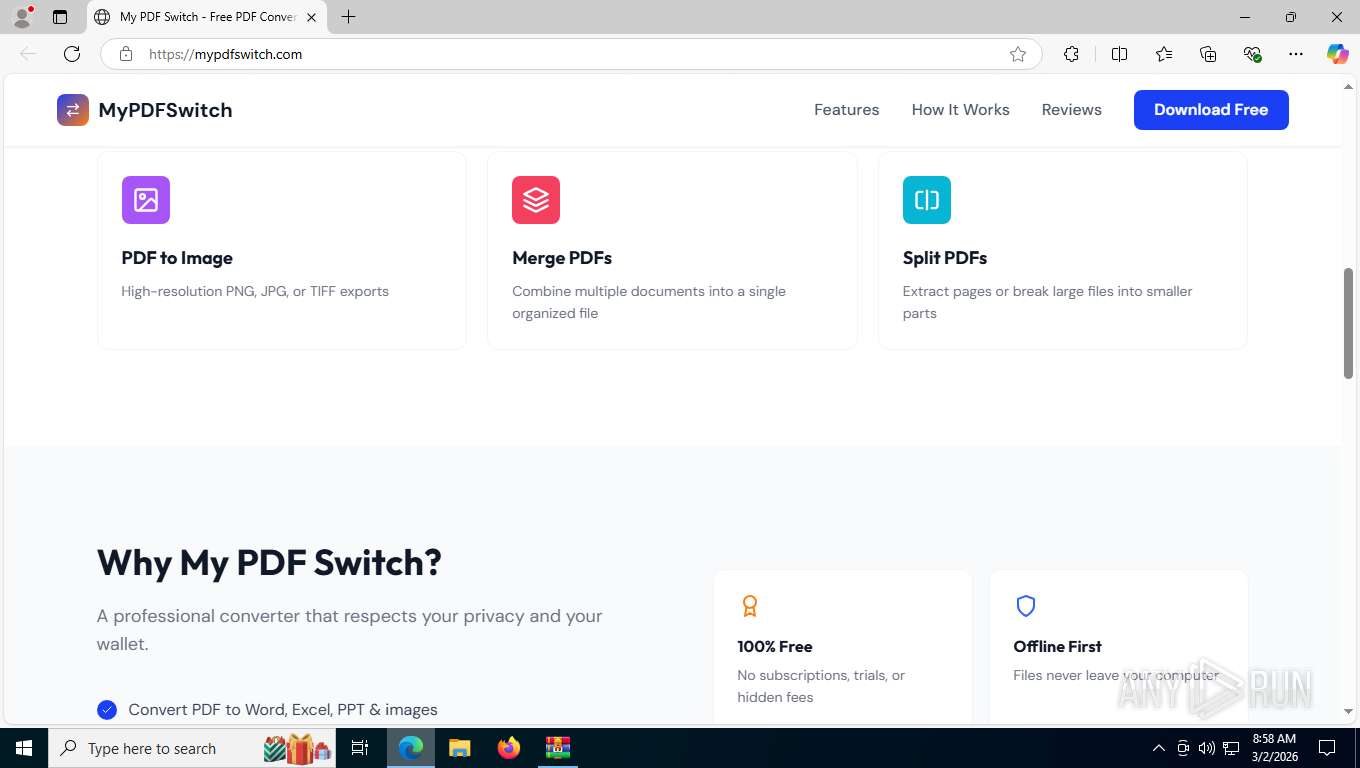This screenshot has width=1360, height=768.
Task: Open the tab actions menu icon
Action: (60, 17)
